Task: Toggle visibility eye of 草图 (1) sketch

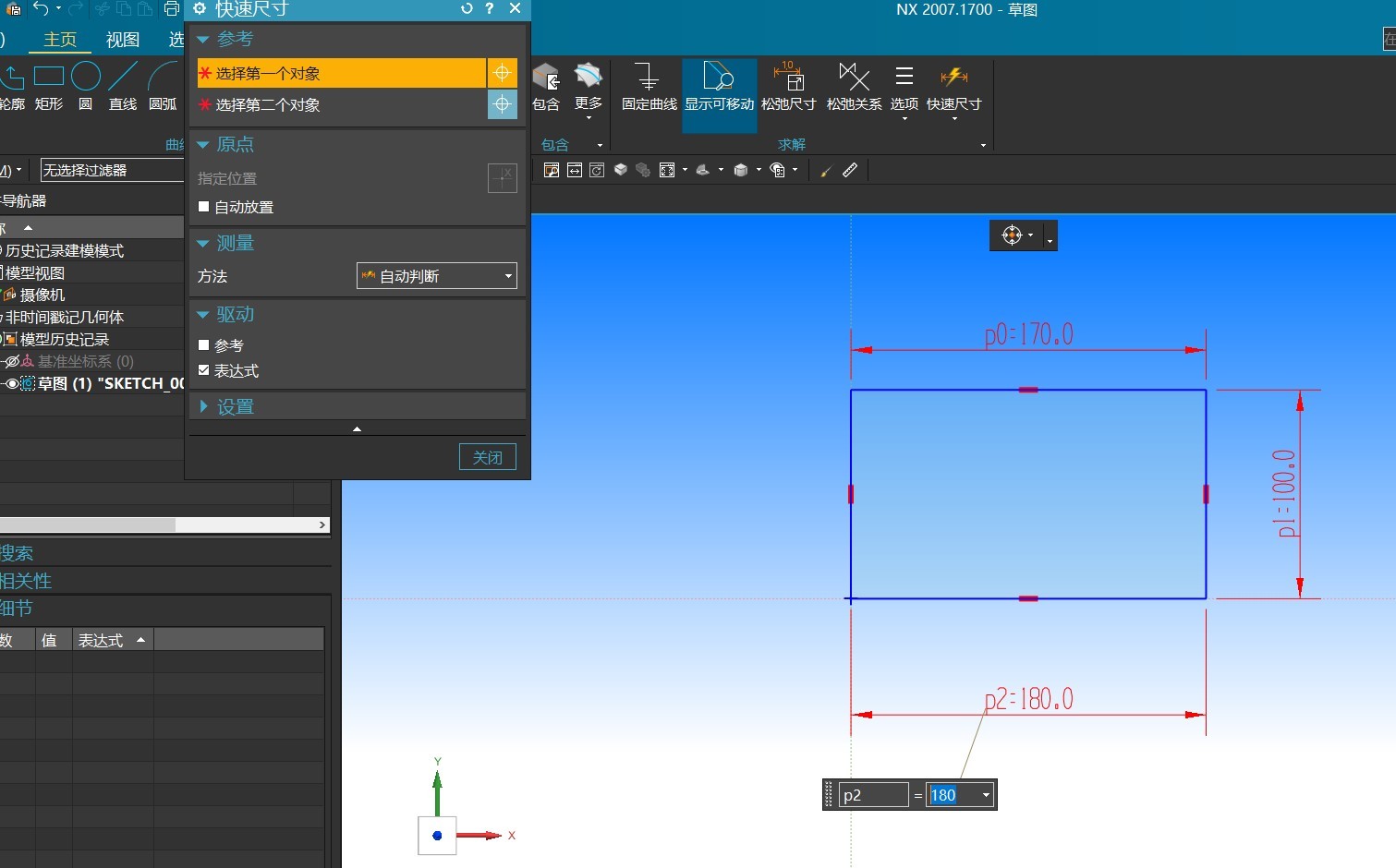Action: [12, 383]
